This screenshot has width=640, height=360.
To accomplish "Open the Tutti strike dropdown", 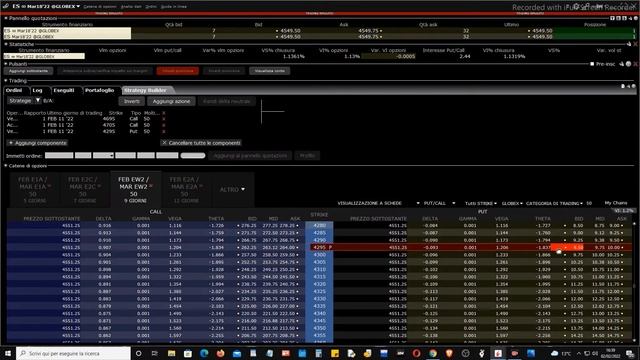I will 481,203.
